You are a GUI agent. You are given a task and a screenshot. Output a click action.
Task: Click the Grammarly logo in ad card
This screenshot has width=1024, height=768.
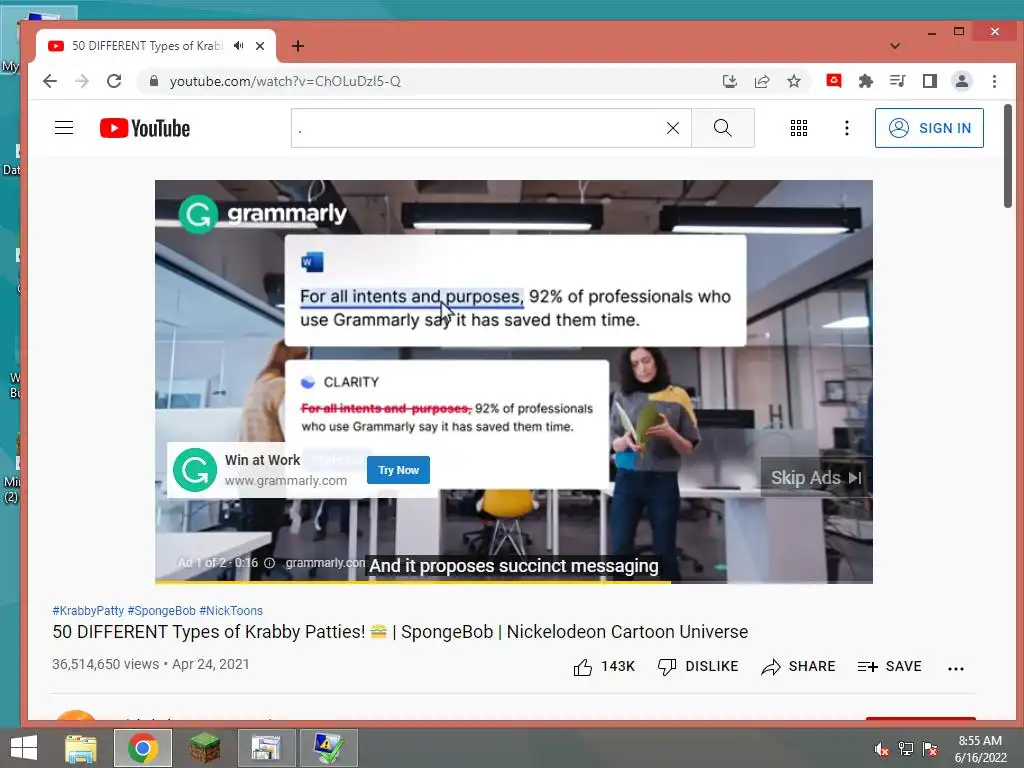[x=195, y=470]
